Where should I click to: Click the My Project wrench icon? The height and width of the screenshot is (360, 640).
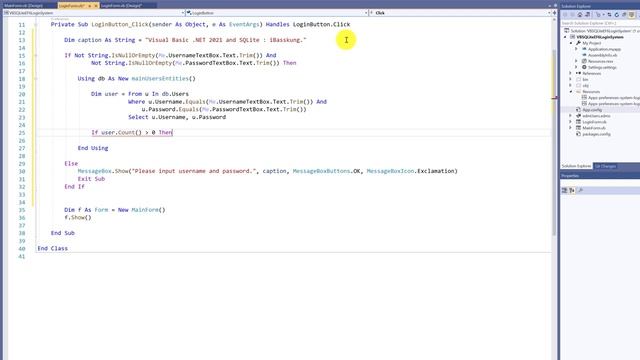point(578,43)
